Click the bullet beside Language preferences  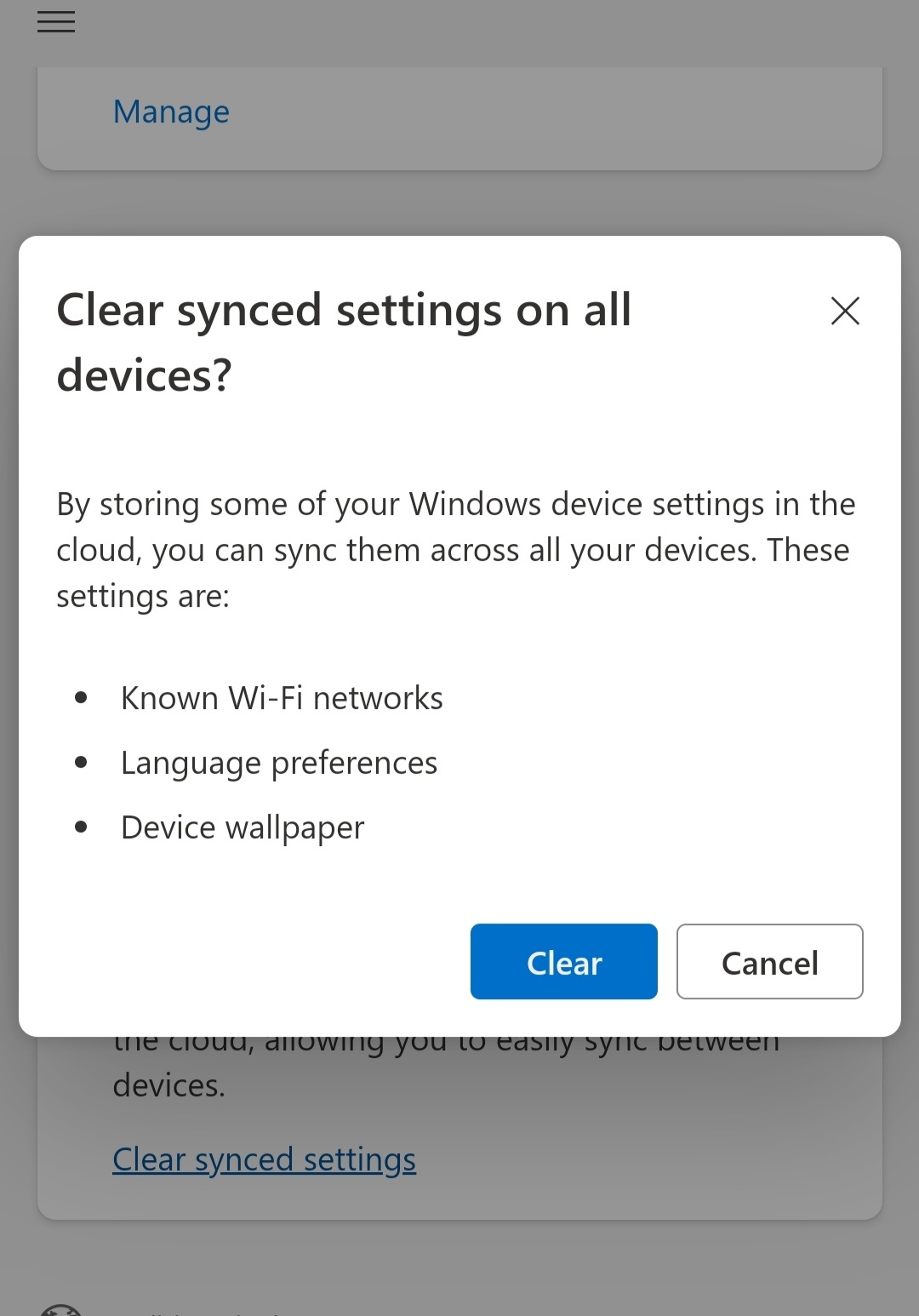(81, 763)
